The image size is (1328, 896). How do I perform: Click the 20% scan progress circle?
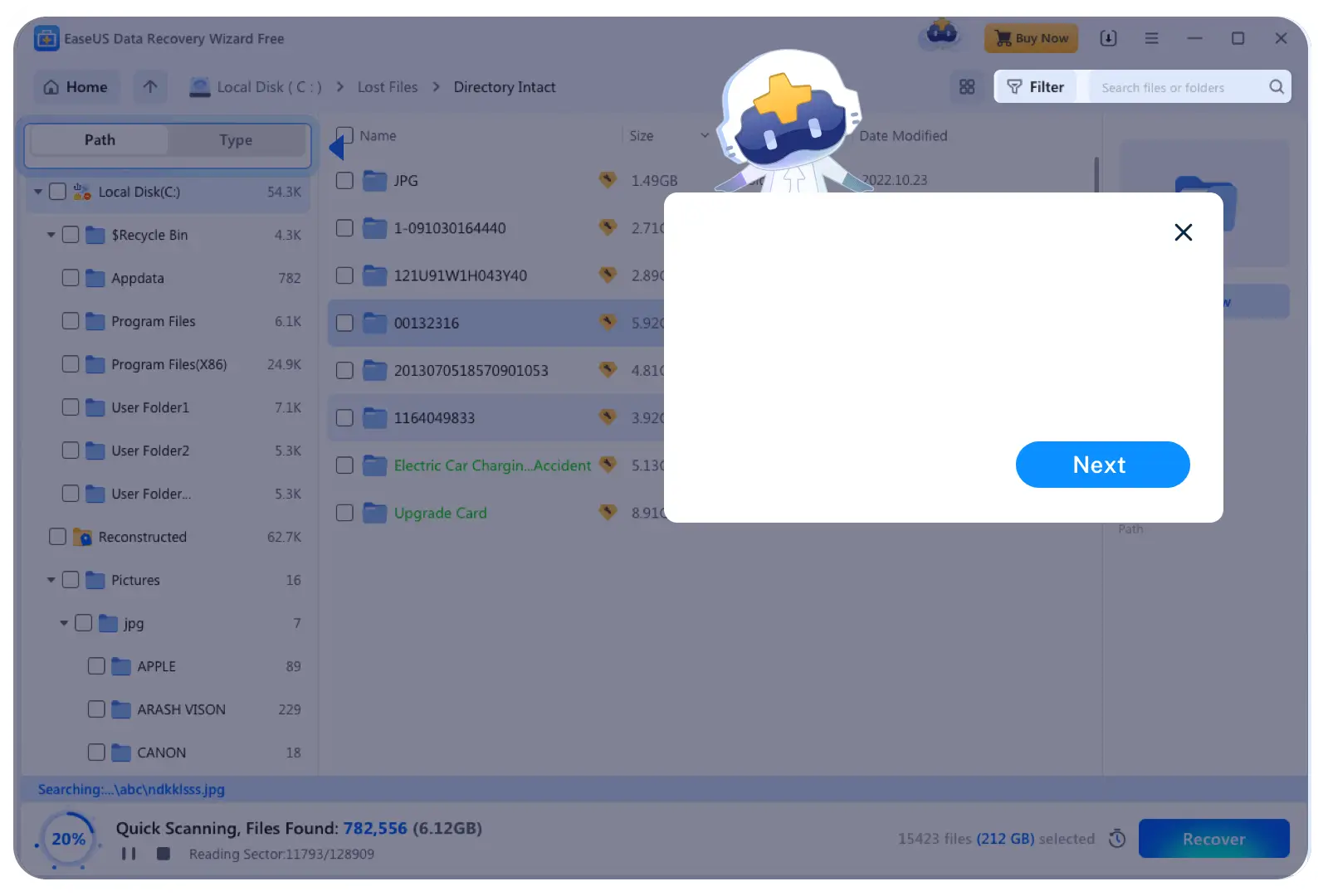[68, 839]
